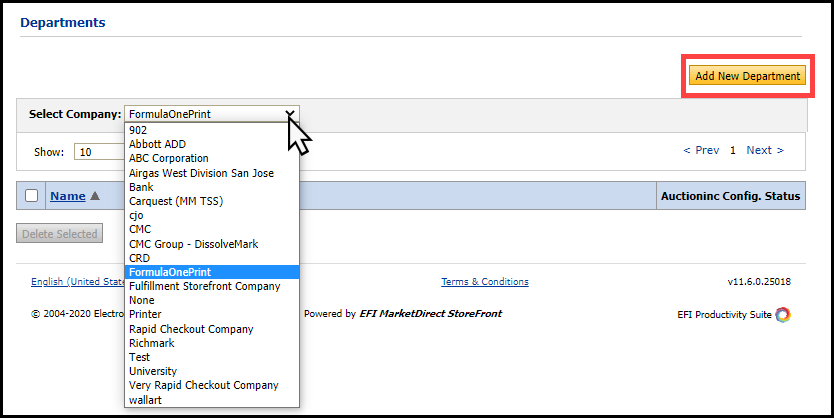Choose University in the company list

(x=152, y=371)
